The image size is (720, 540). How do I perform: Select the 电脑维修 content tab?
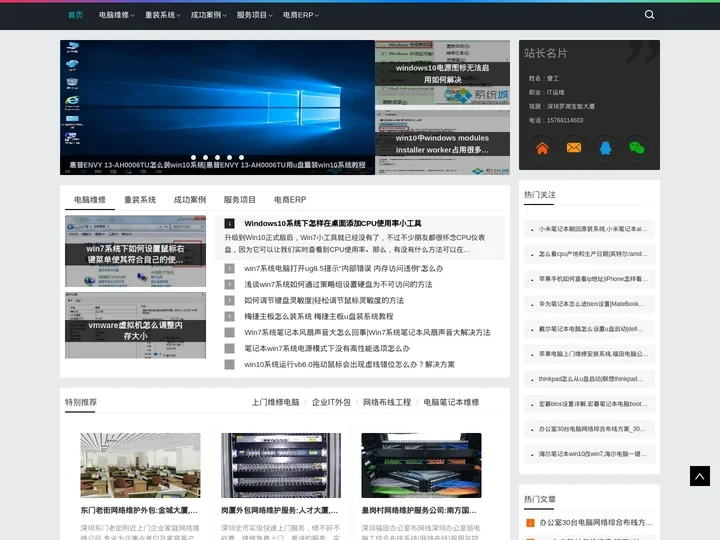[x=90, y=200]
